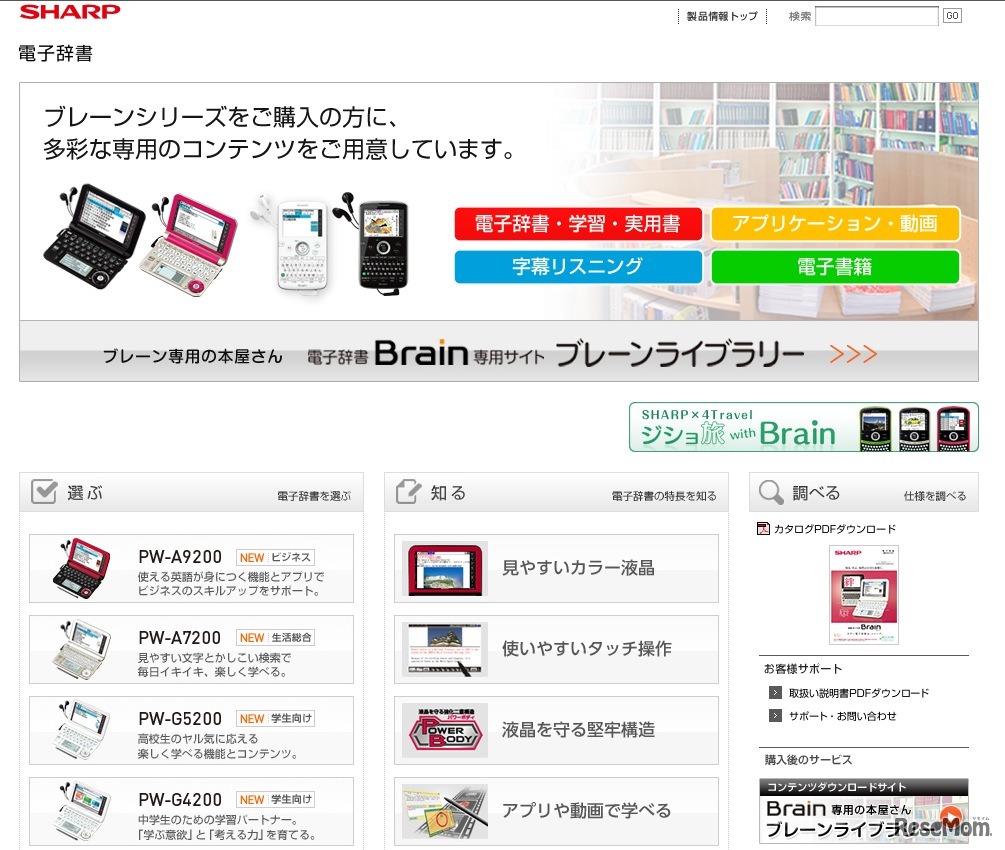Click the 電子辞書 page heading
Screen dimensions: 1005x850
click(x=55, y=53)
